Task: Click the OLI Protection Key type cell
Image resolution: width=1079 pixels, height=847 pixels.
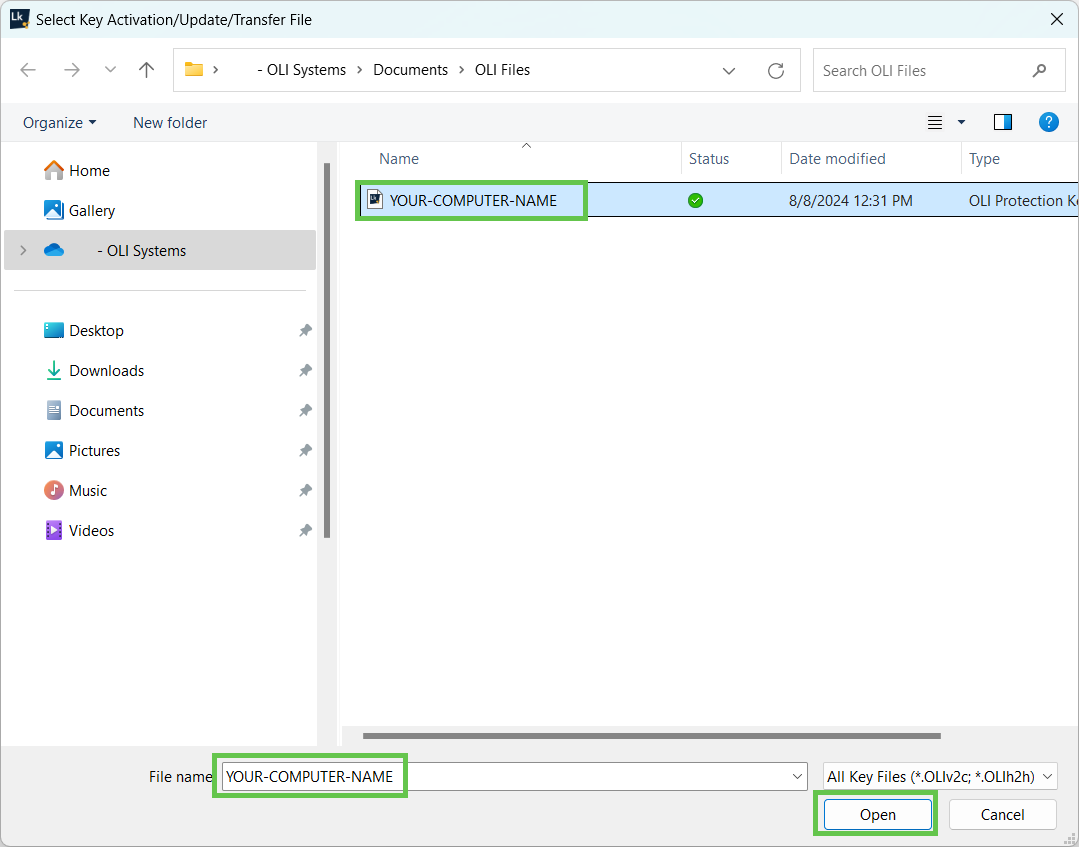Action: tap(1023, 201)
